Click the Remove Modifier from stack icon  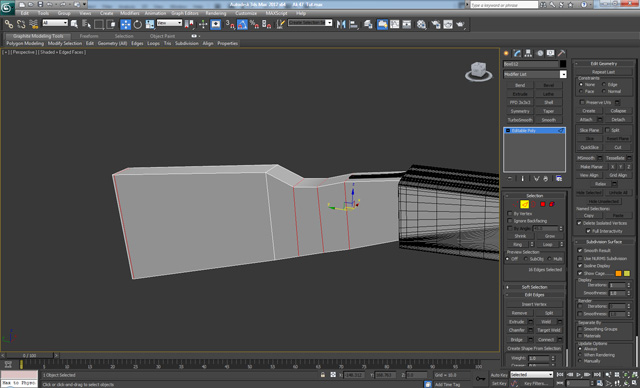pos(546,179)
